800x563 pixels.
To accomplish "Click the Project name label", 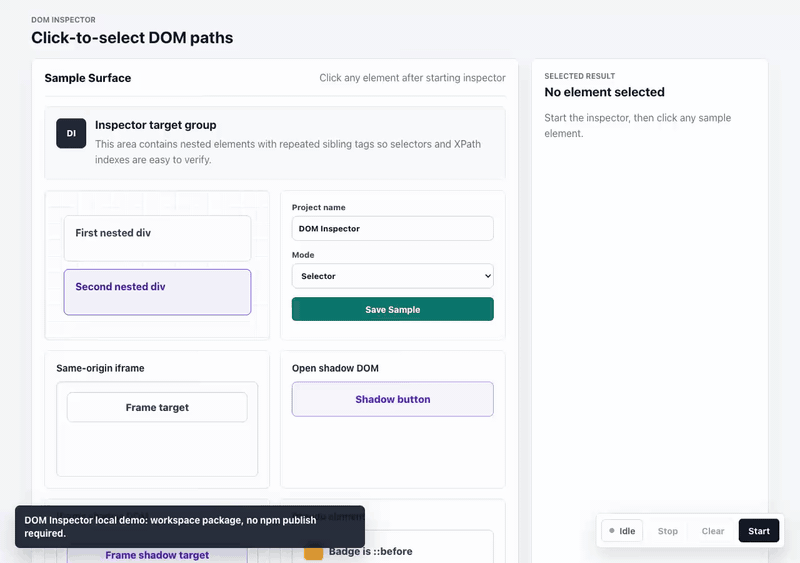I will [x=318, y=207].
